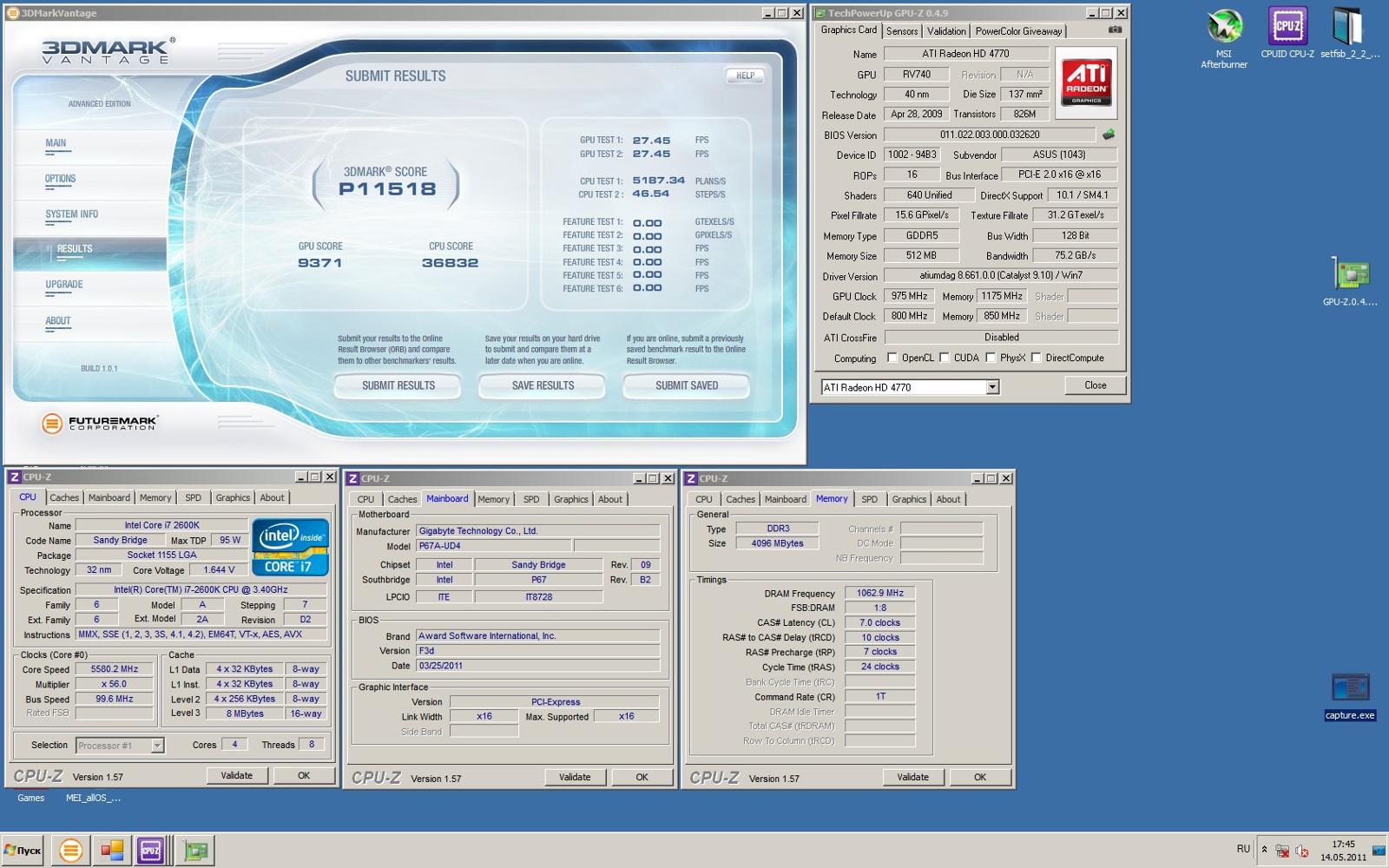Screen dimensions: 1389x868
Task: Open About tab in first CPU-Z window
Action: click(272, 498)
